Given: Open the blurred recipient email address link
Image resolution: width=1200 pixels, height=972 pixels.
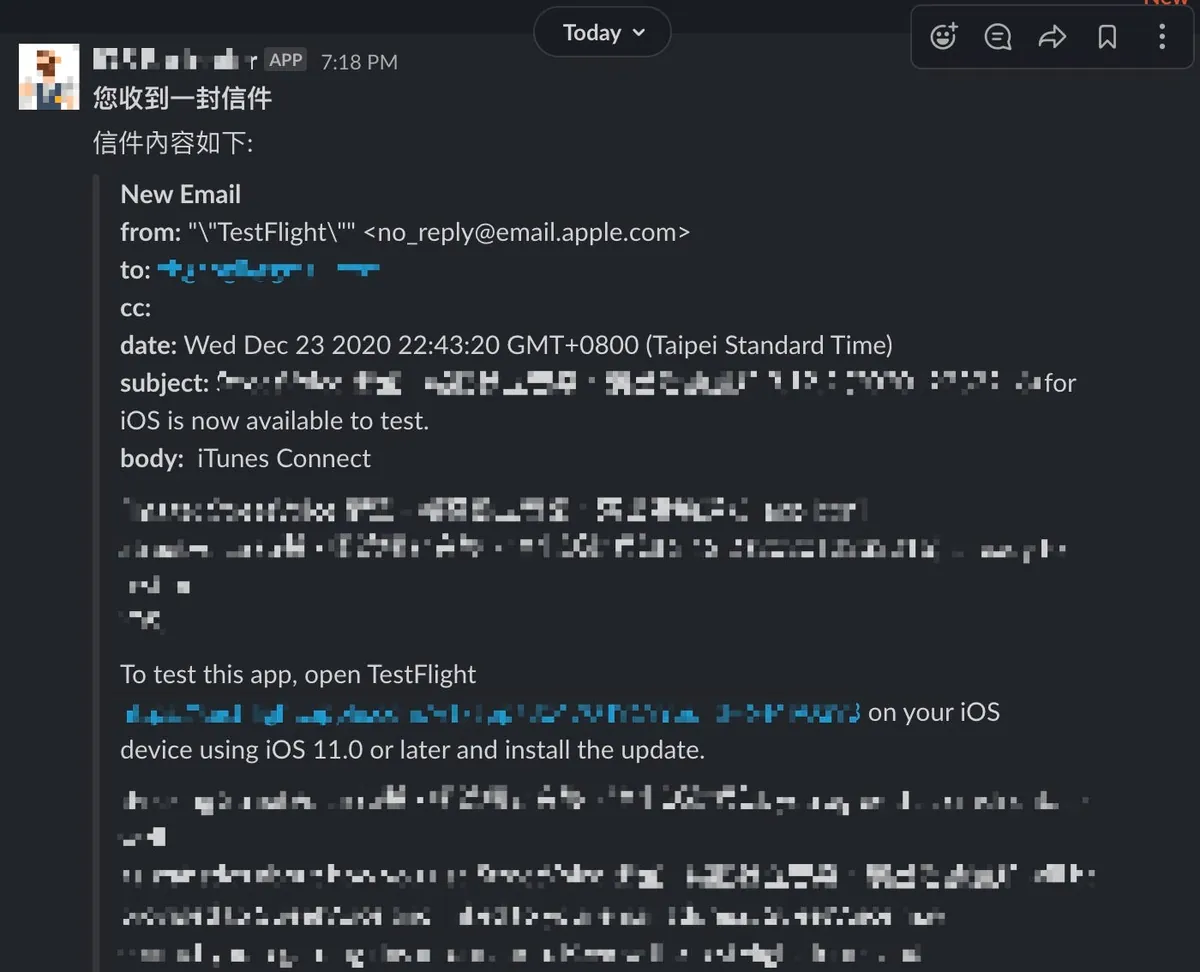Looking at the screenshot, I should click(268, 270).
